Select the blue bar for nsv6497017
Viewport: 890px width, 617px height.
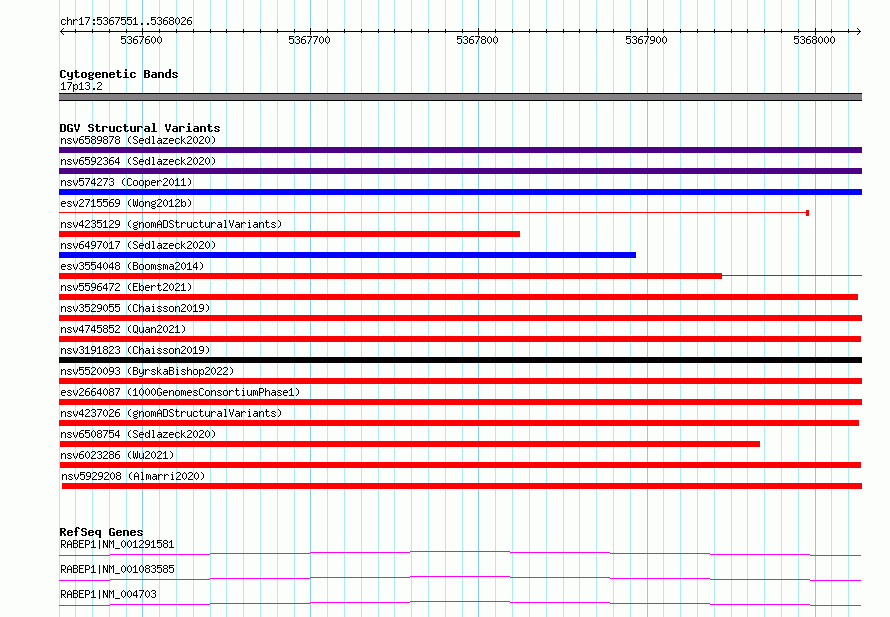click(x=347, y=255)
